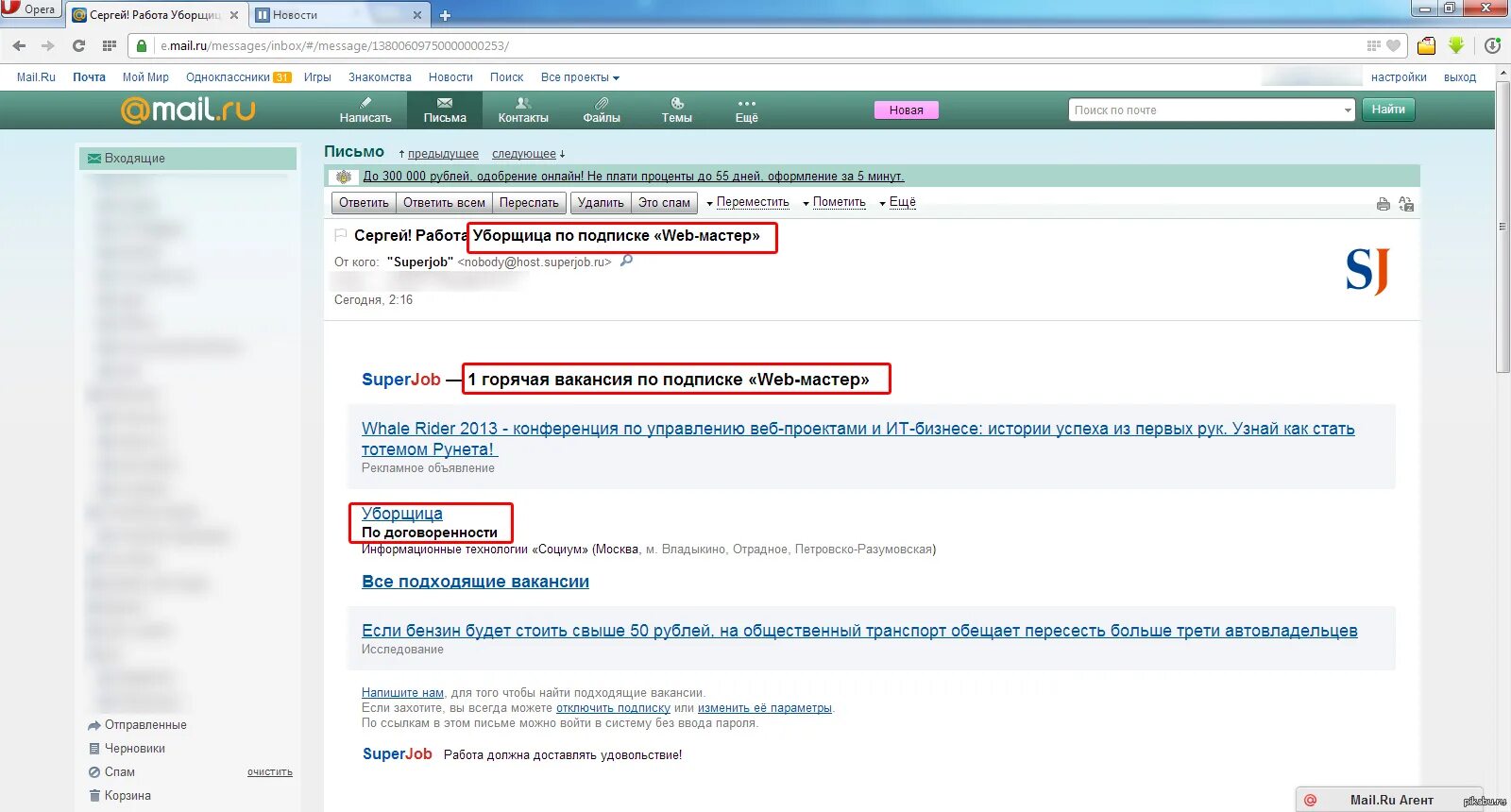Reload the page with the refresh icon
The height and width of the screenshot is (812, 1511).
tap(78, 45)
